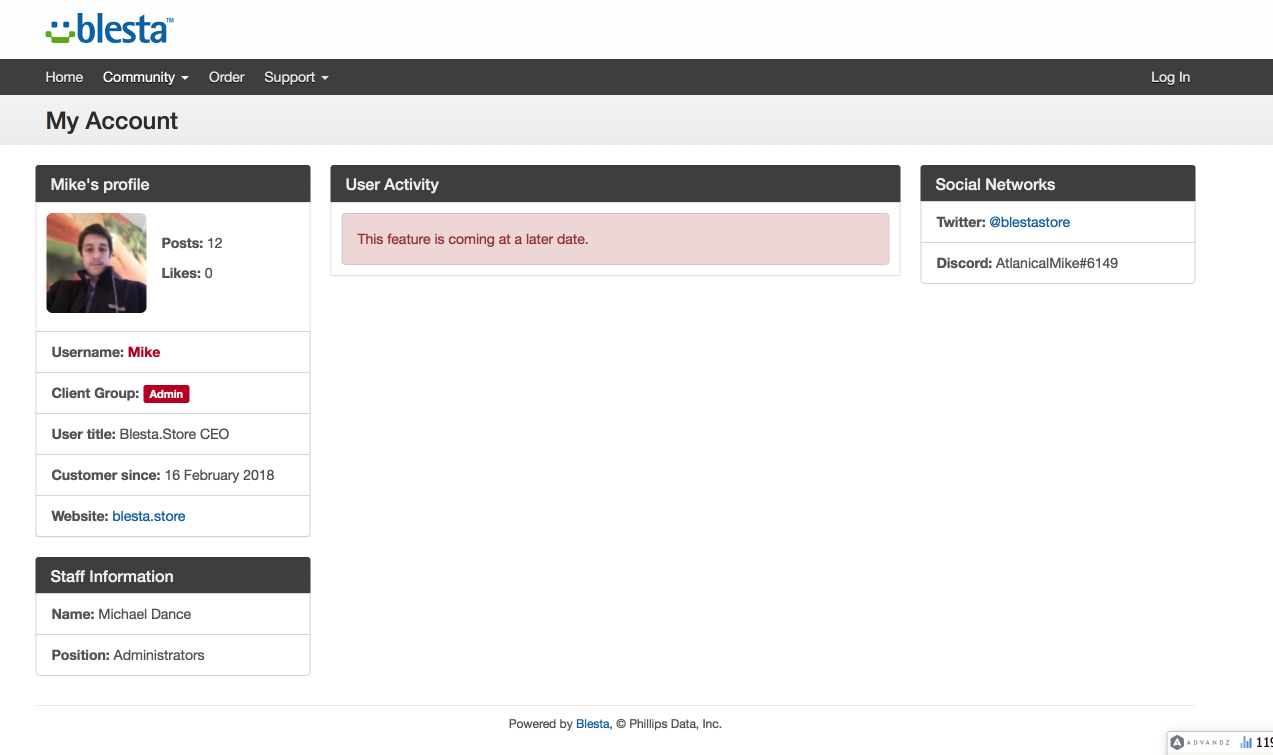
Task: Click the Blesta logo
Action: 110,29
